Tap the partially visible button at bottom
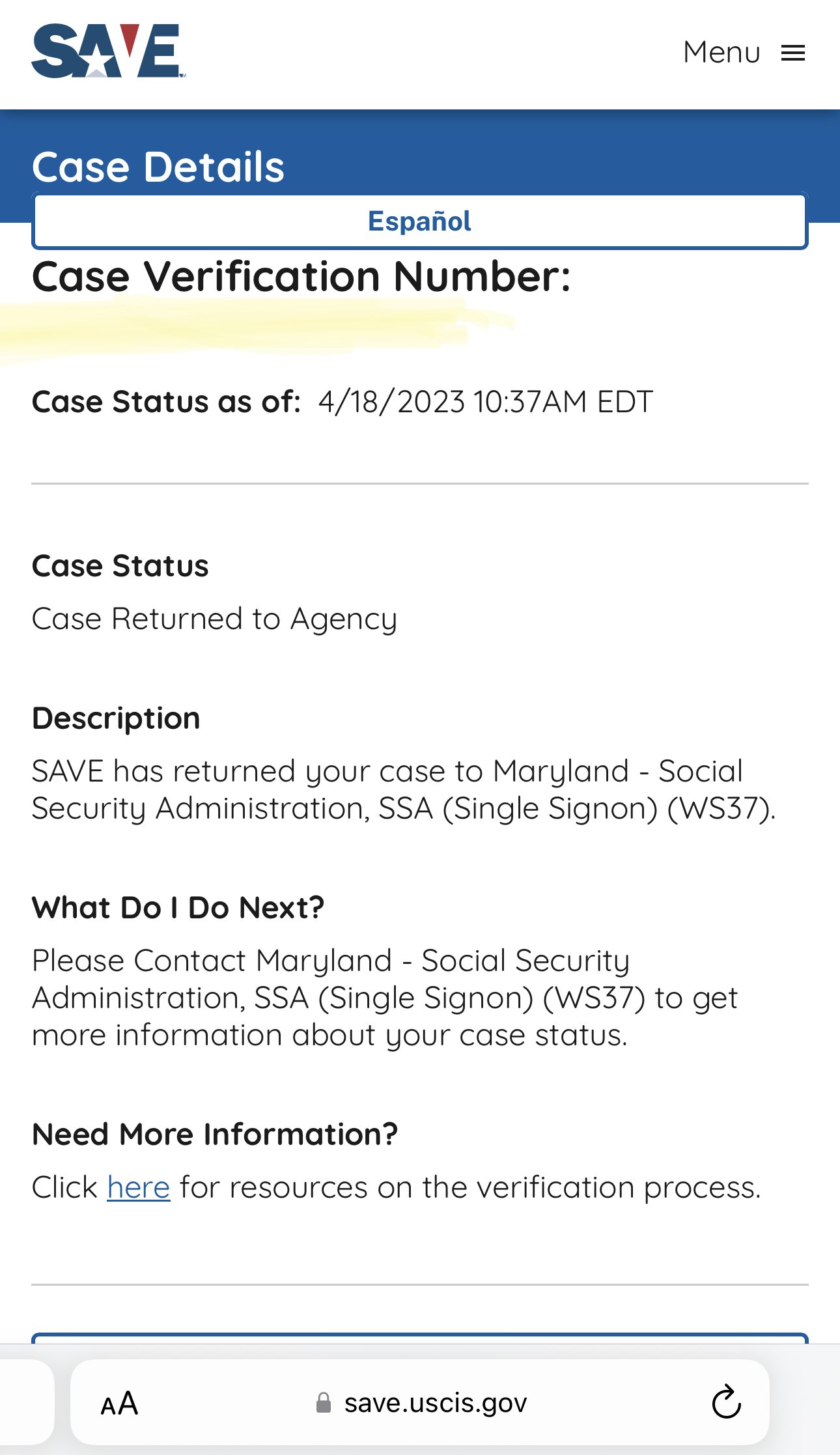840x1455 pixels. pyautogui.click(x=420, y=1338)
